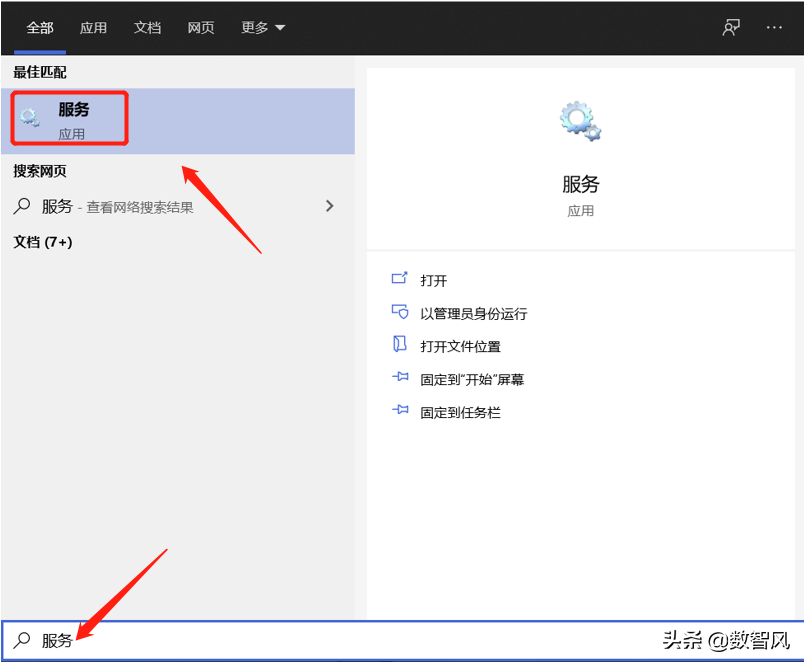
Task: Switch to the 文档 tab
Action: pos(147,28)
